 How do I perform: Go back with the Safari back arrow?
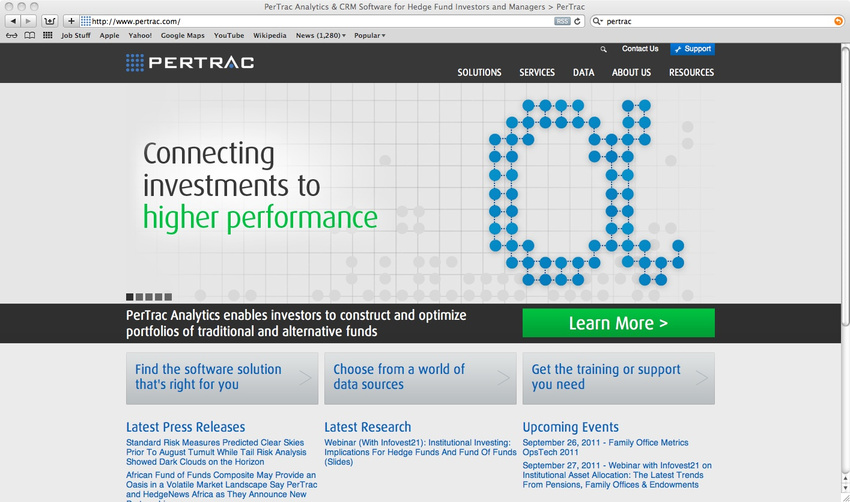coord(13,21)
